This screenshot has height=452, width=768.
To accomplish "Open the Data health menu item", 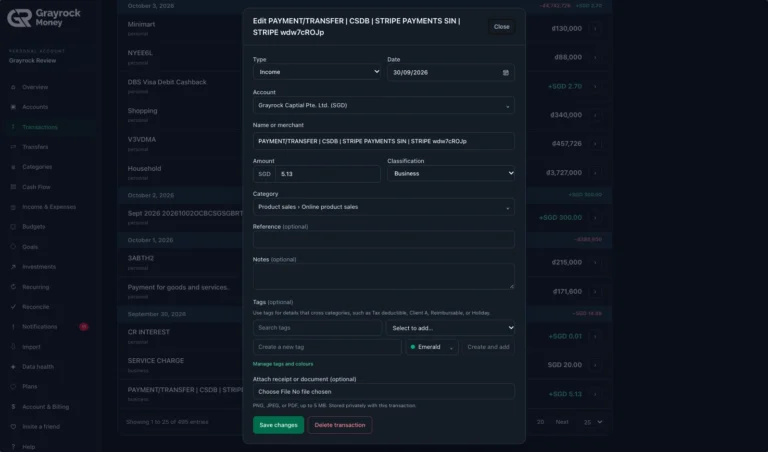I will pyautogui.click(x=49, y=367).
